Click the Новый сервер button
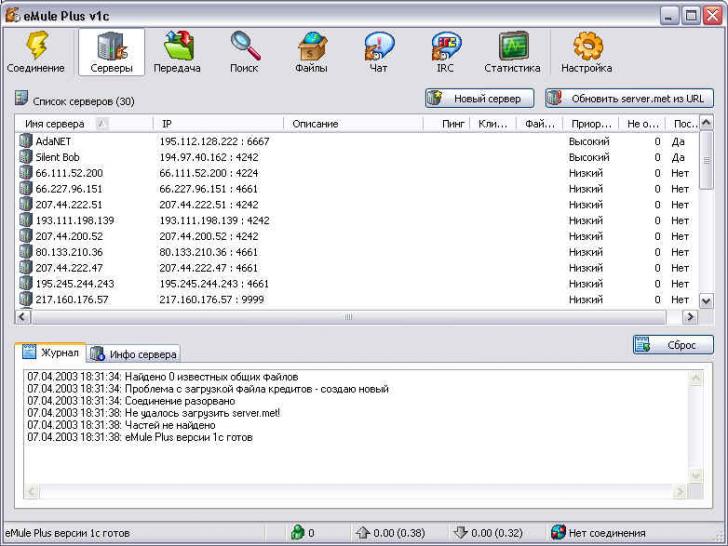 click(x=475, y=99)
